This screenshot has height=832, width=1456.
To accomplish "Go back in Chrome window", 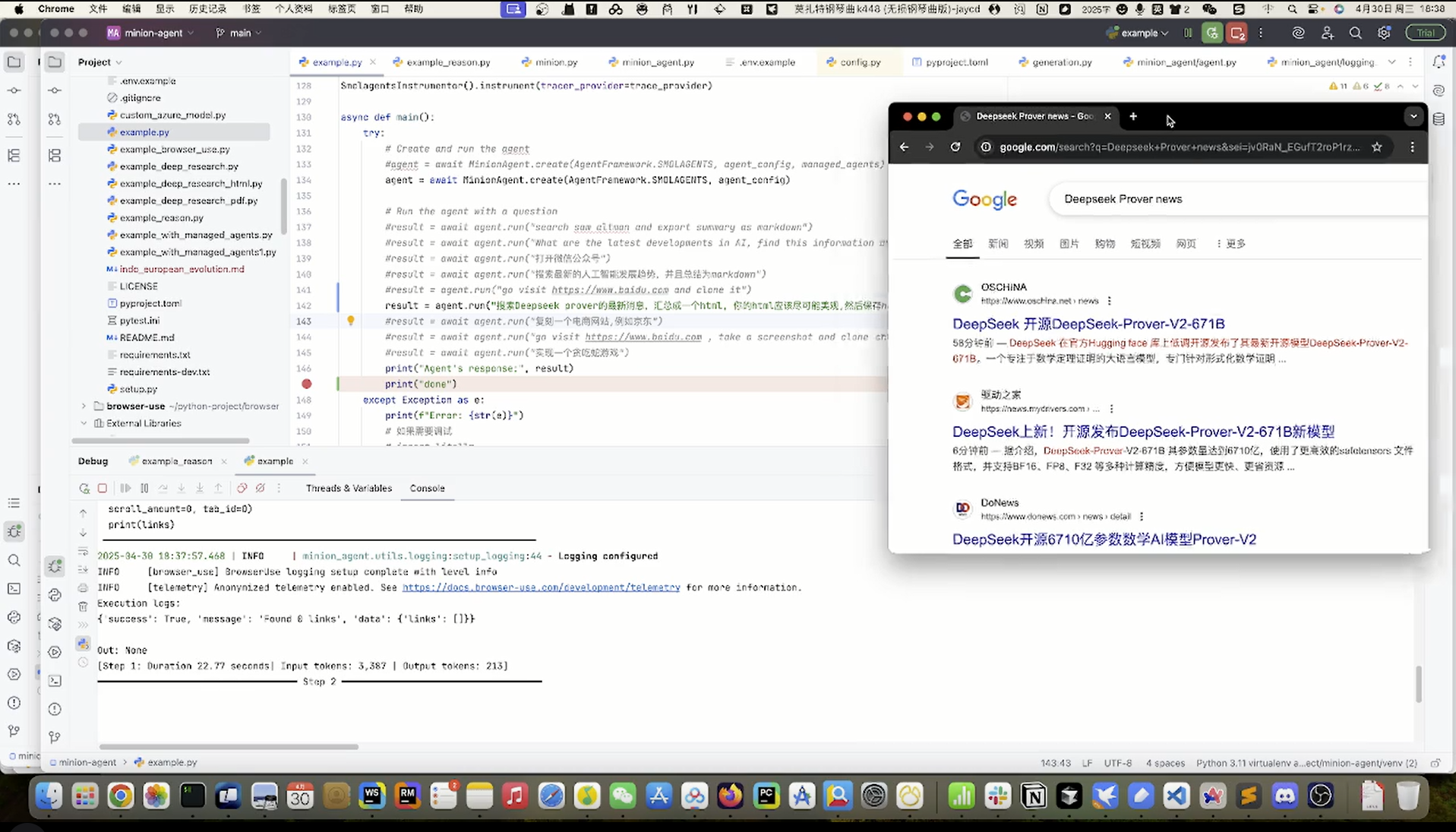I will [x=904, y=147].
